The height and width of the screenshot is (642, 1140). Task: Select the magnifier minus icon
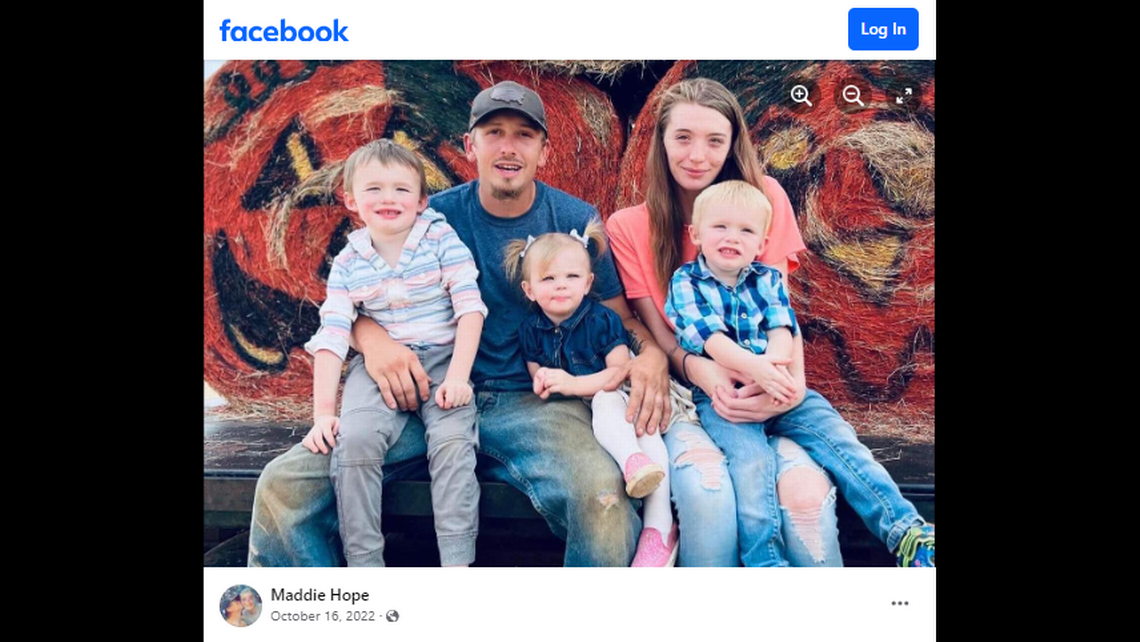853,96
